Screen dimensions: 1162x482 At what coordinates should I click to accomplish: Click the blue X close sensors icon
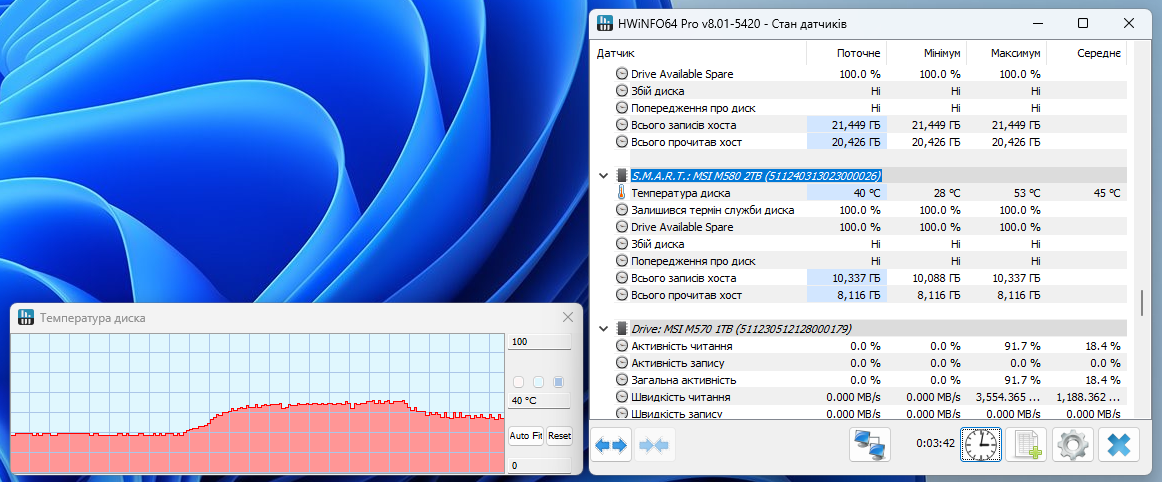point(1118,445)
